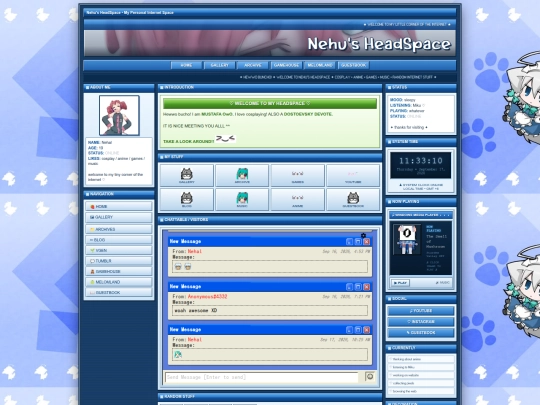
Task: Open Guestbook button in Social panel
Action: click(421, 333)
